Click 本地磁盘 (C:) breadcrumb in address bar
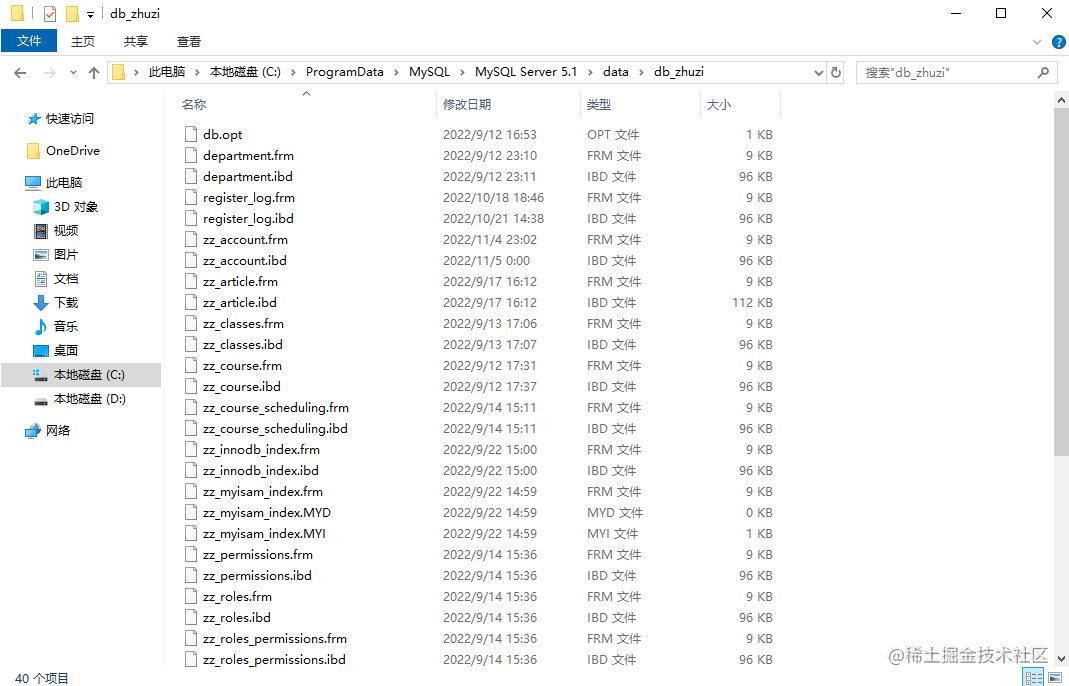The image size is (1069, 686). pyautogui.click(x=245, y=72)
